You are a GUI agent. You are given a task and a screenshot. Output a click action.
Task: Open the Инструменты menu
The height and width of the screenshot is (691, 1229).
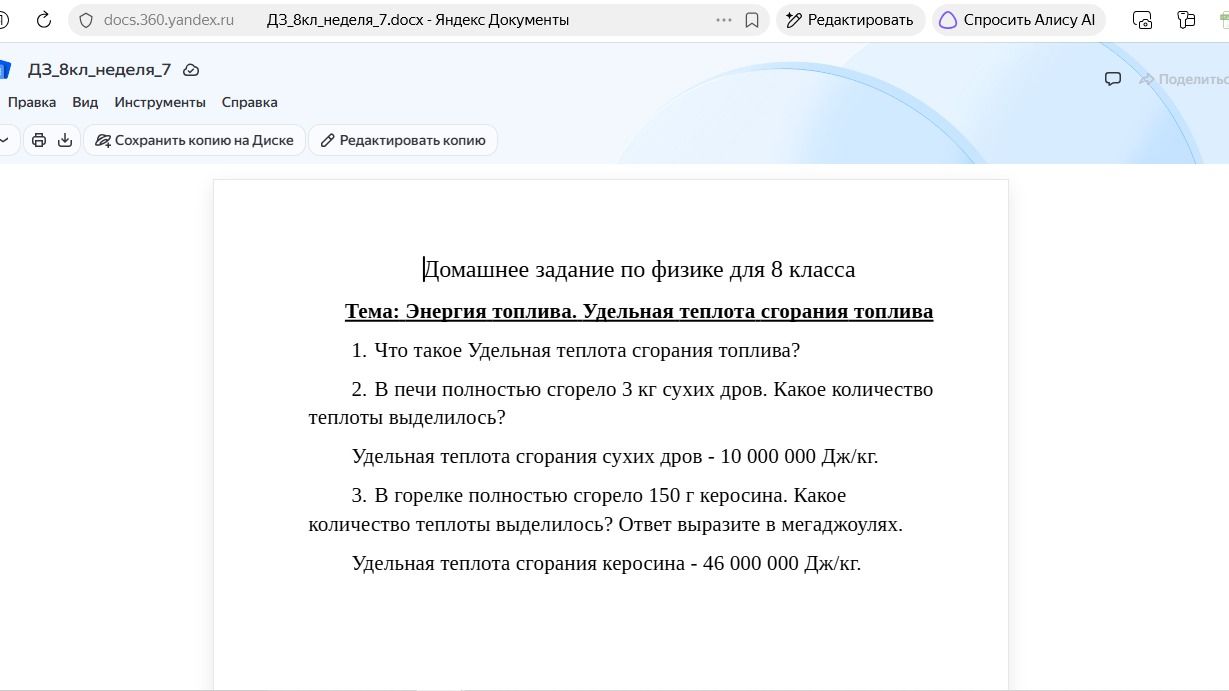[x=160, y=102]
